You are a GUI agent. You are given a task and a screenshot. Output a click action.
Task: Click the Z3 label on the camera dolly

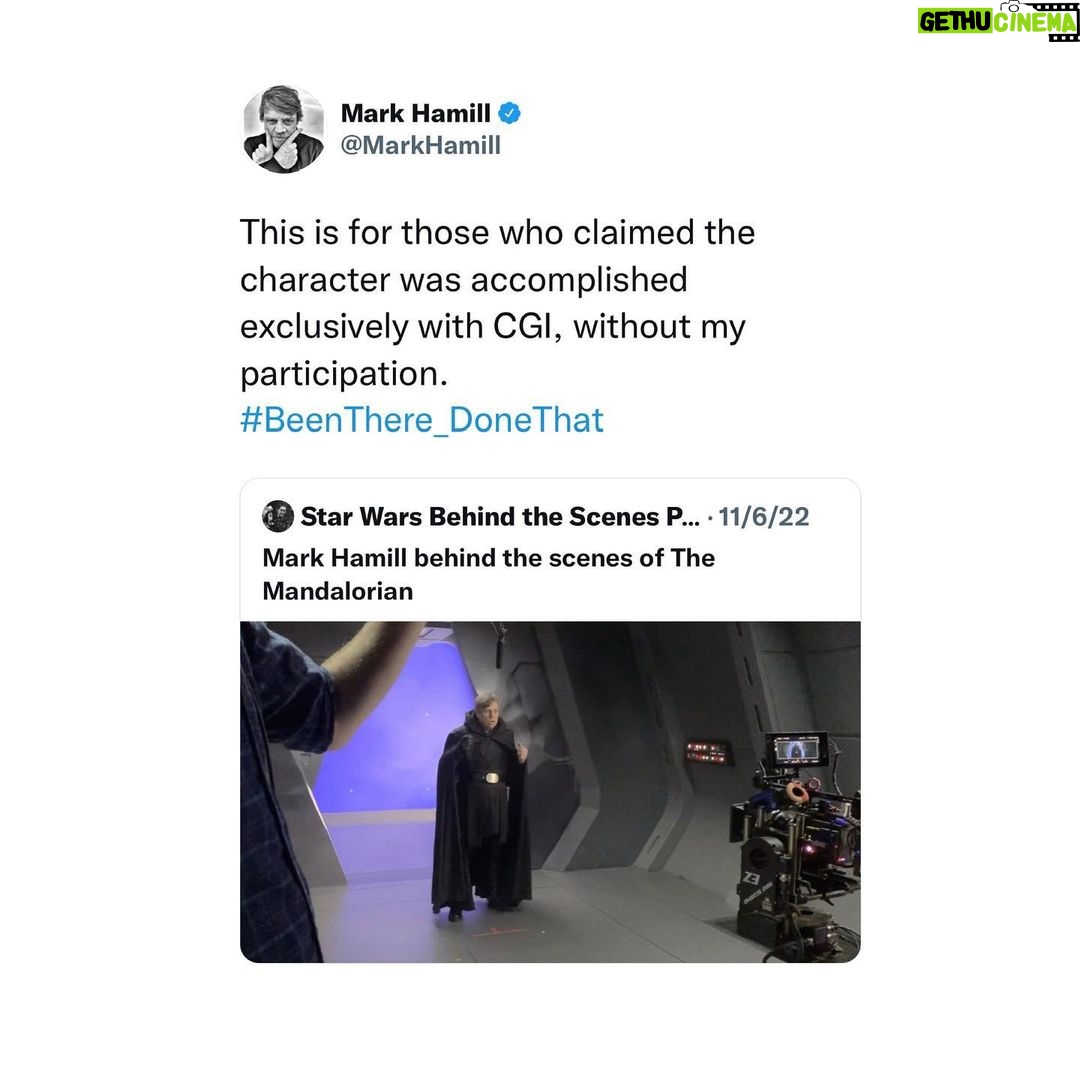(751, 878)
